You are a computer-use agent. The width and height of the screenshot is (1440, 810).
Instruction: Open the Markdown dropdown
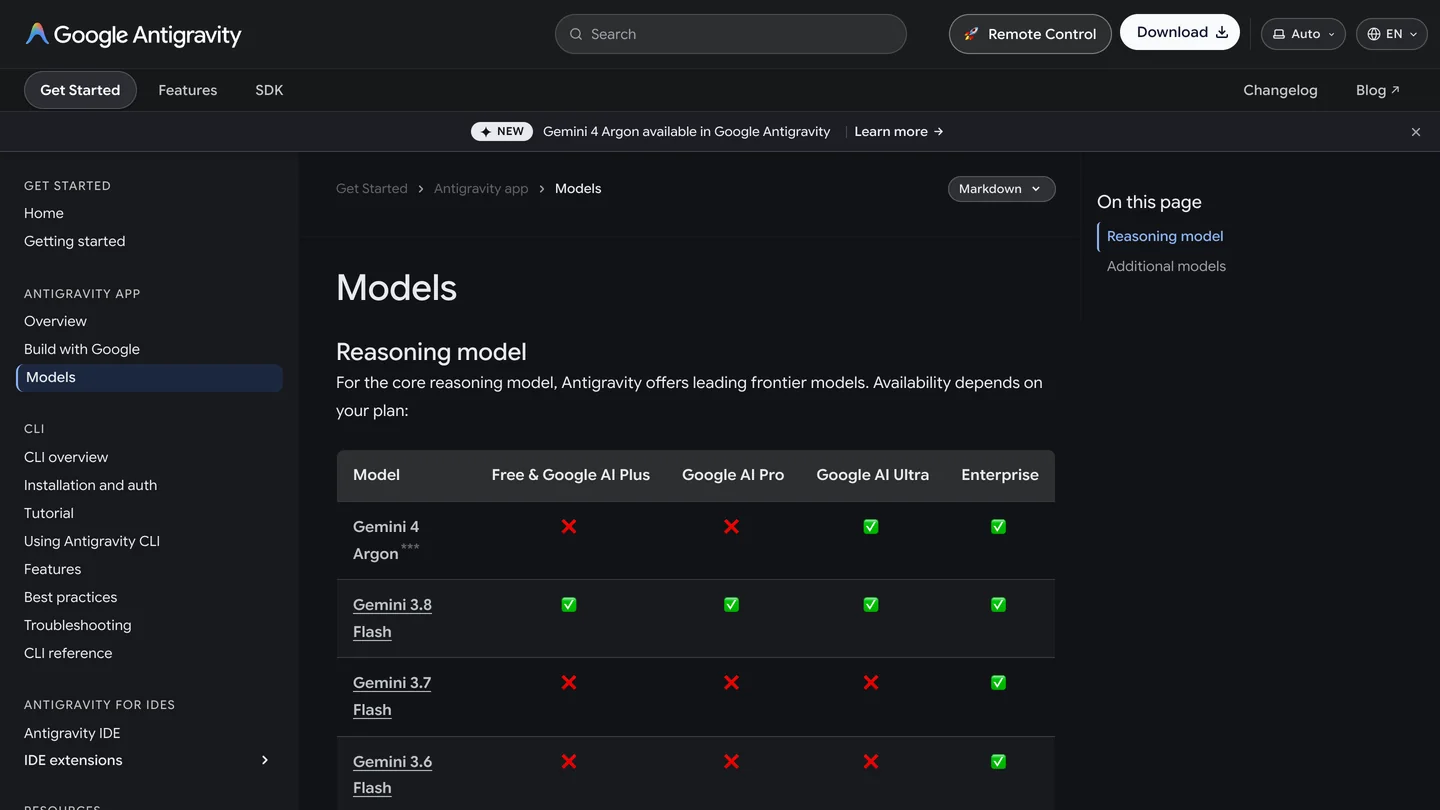click(x=1001, y=189)
